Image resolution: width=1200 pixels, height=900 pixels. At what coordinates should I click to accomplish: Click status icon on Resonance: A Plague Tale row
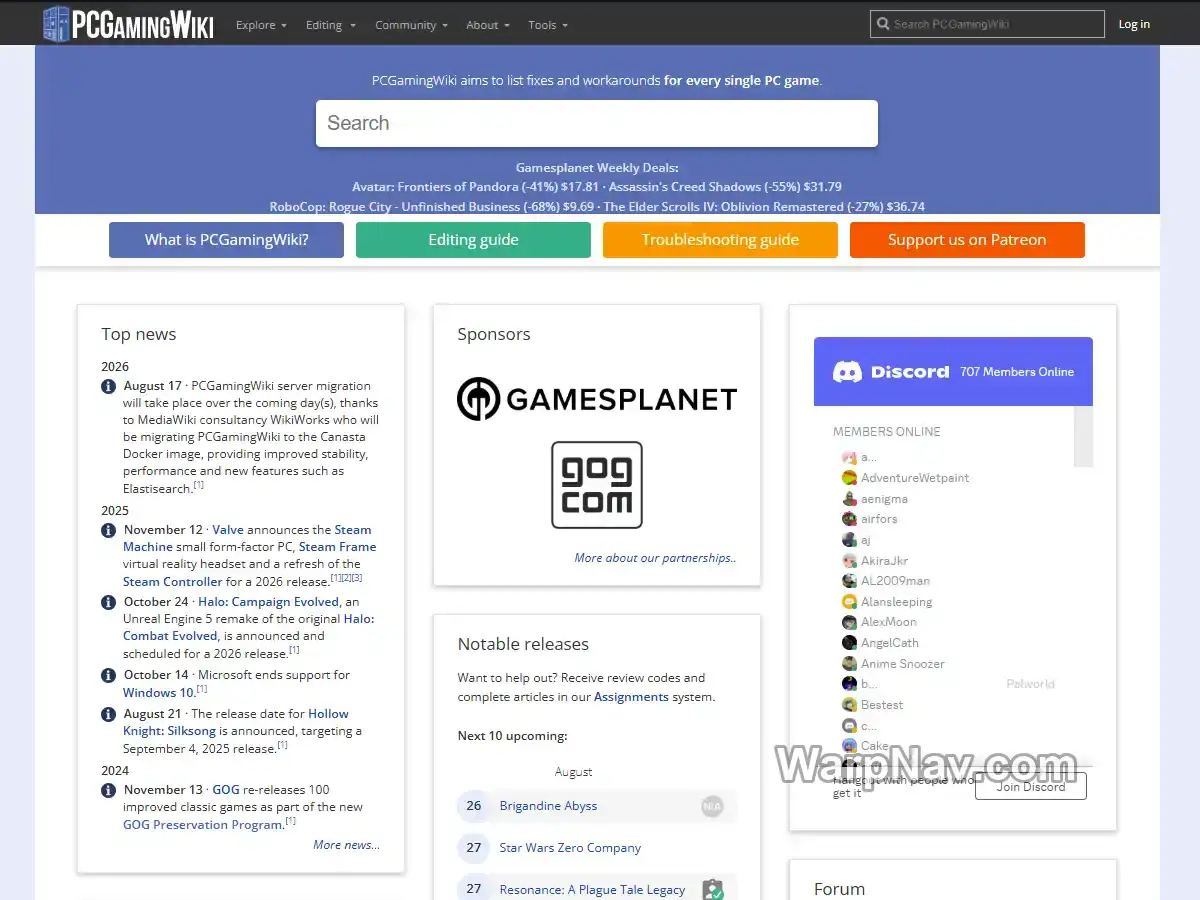pyautogui.click(x=712, y=889)
